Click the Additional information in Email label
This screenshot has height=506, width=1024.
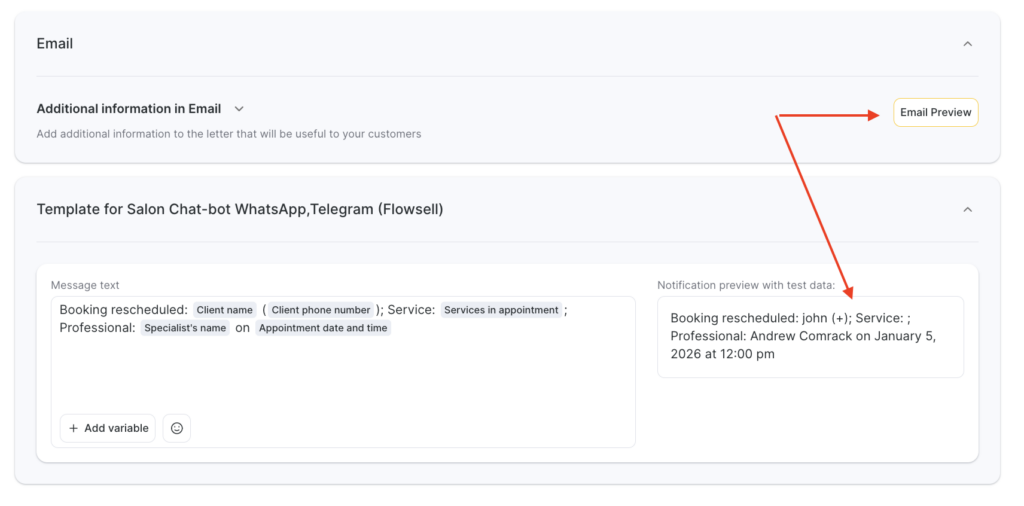coord(129,109)
